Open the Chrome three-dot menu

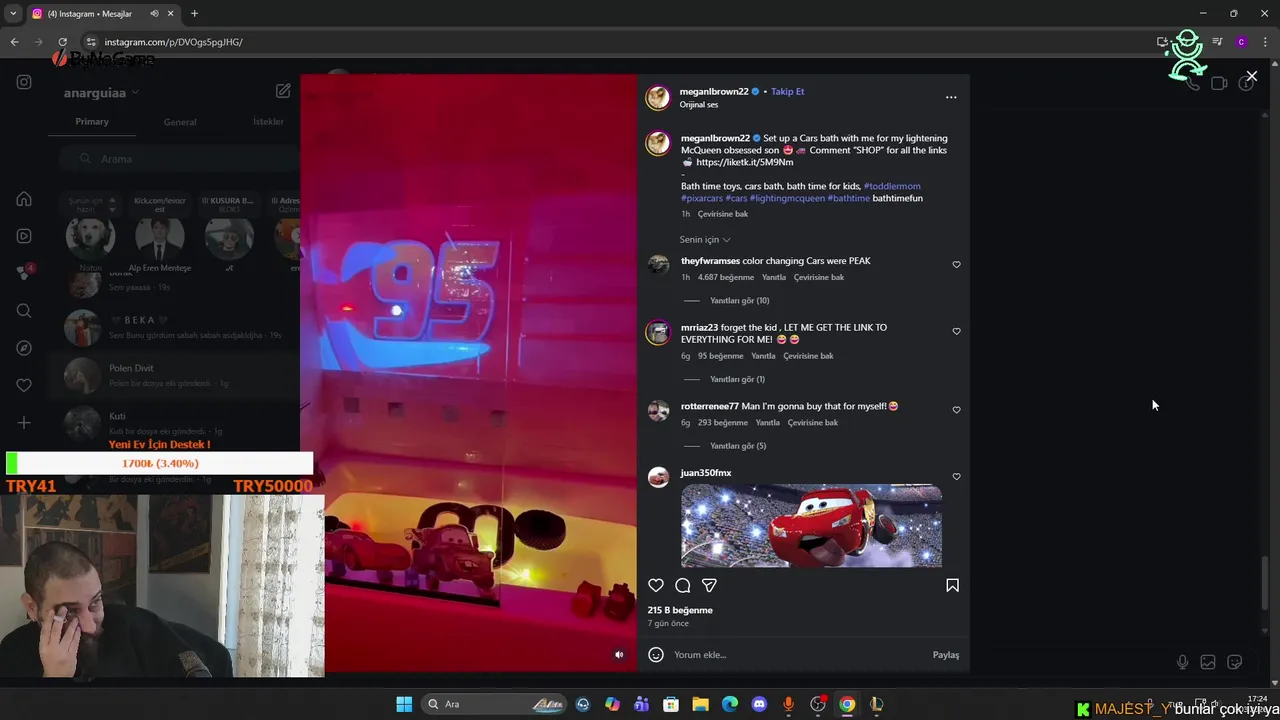1265,42
